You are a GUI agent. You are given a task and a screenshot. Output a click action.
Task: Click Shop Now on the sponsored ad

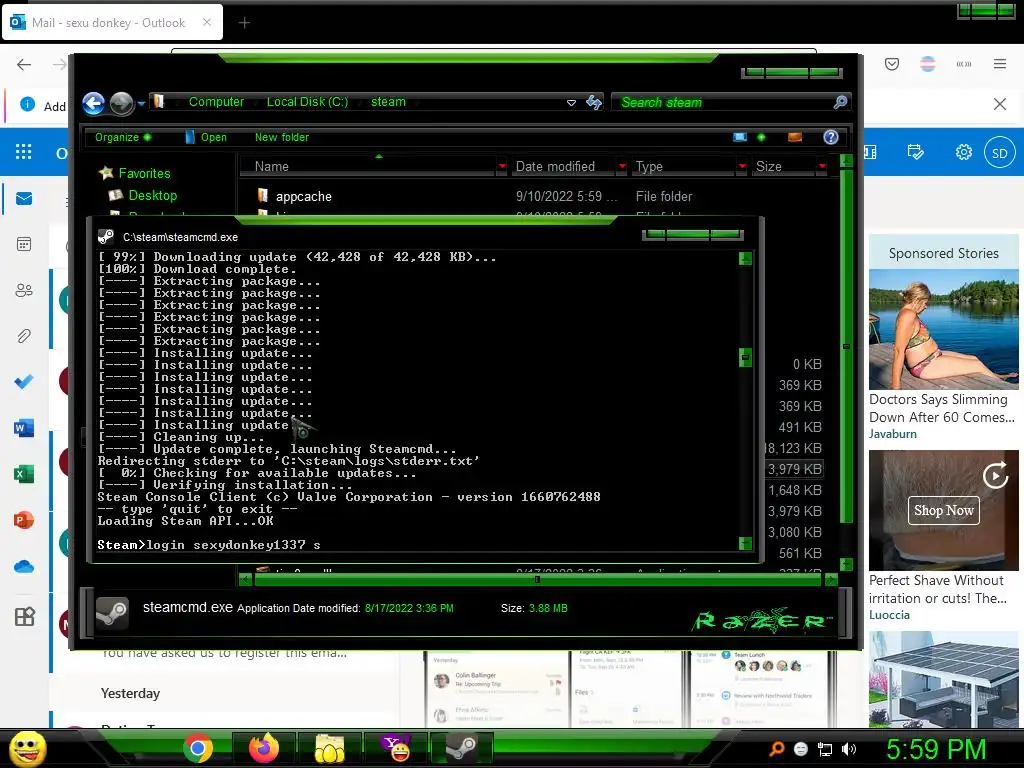click(944, 510)
